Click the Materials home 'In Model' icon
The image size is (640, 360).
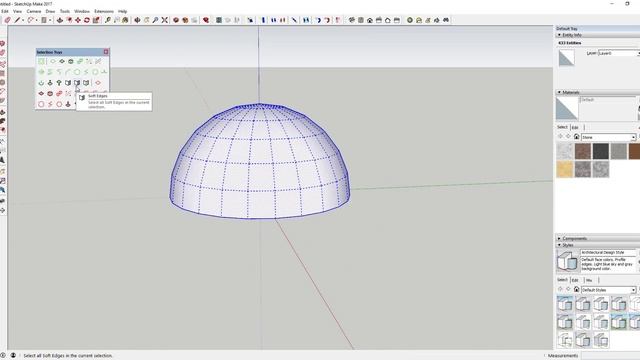tap(576, 137)
